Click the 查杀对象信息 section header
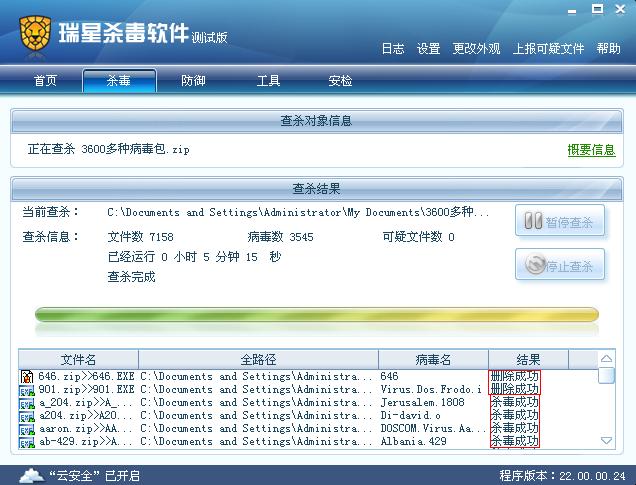636x485 pixels. pyautogui.click(x=317, y=121)
